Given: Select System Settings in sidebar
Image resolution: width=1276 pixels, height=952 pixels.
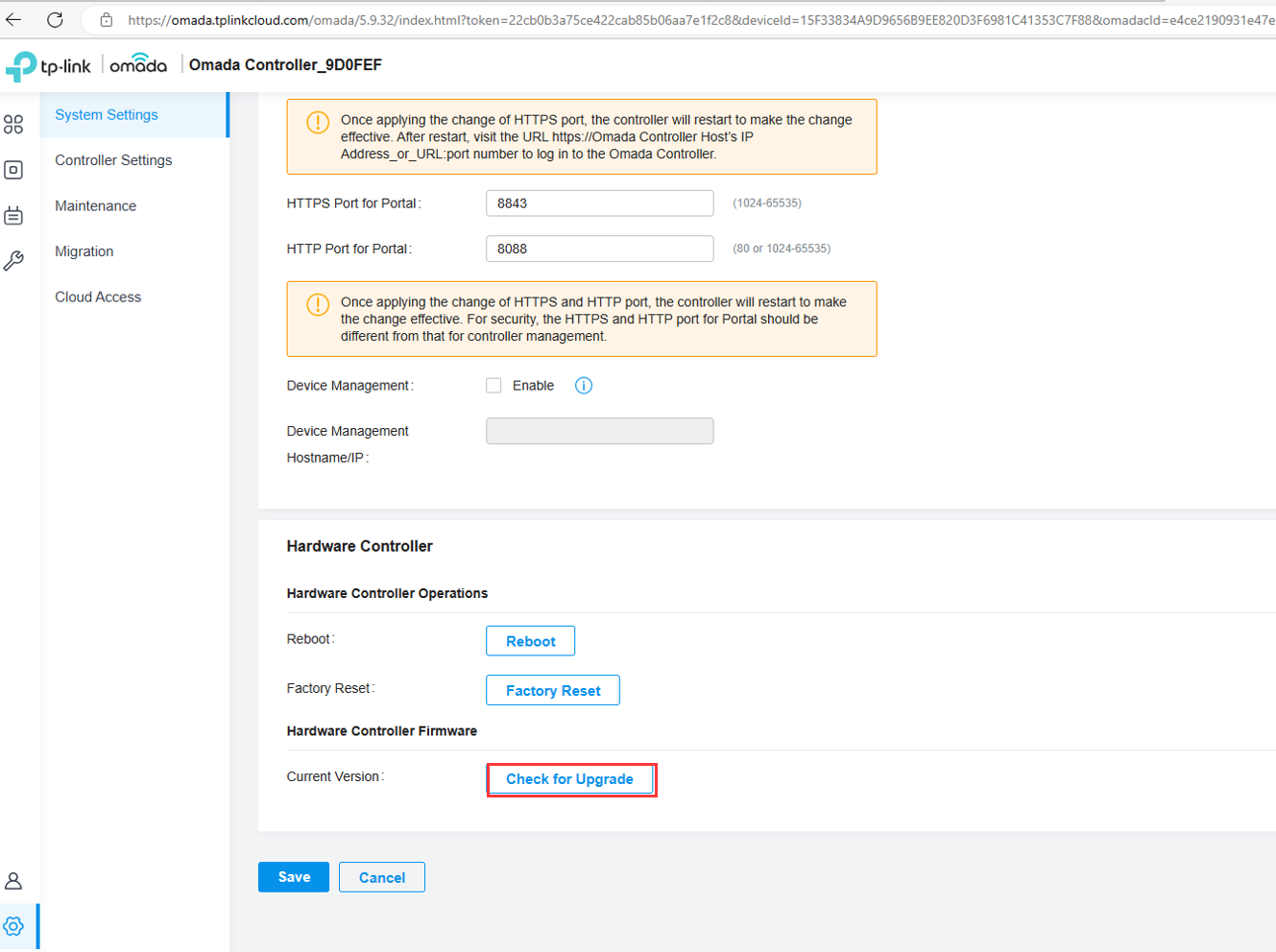Looking at the screenshot, I should [107, 115].
